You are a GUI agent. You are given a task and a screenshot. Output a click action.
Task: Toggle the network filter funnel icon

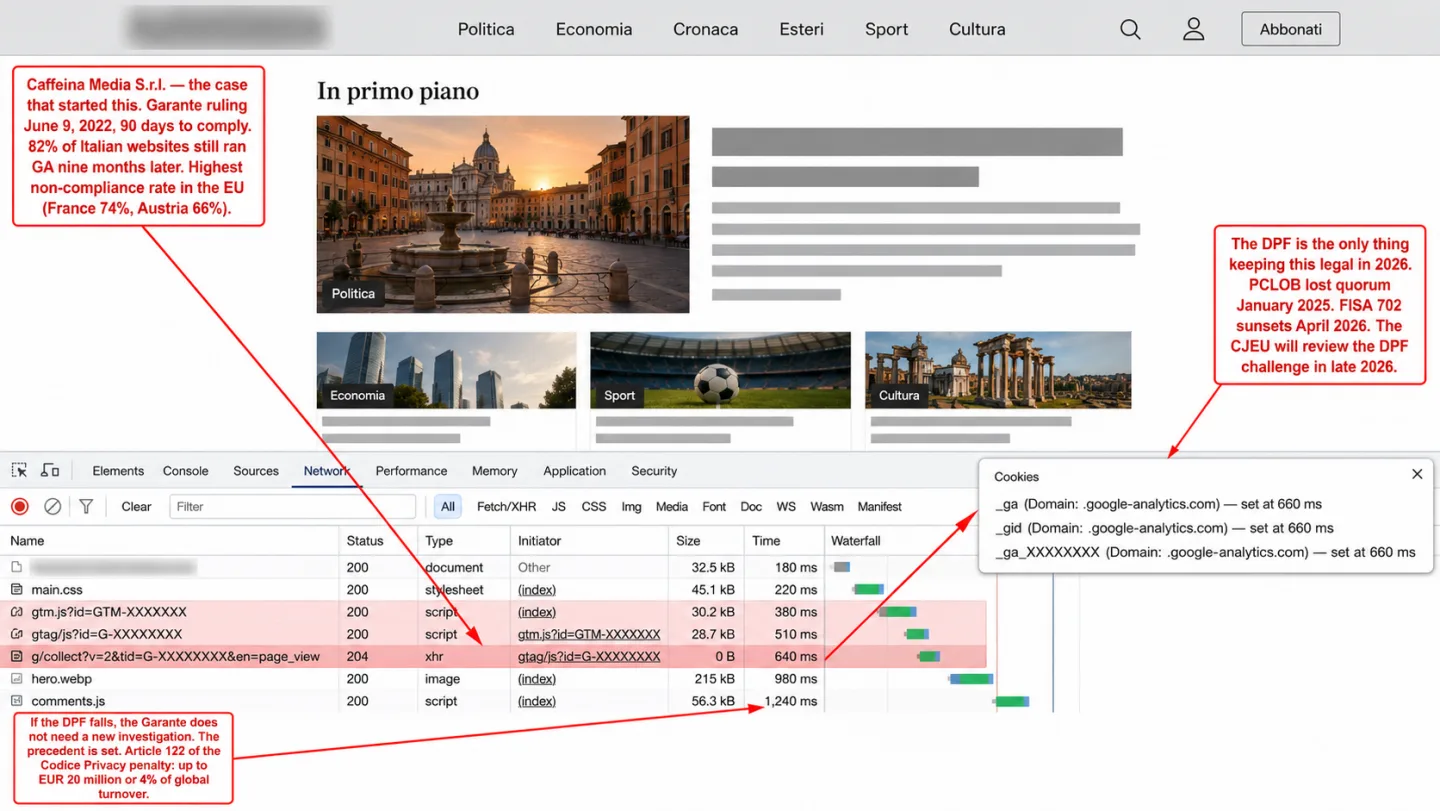coord(86,506)
